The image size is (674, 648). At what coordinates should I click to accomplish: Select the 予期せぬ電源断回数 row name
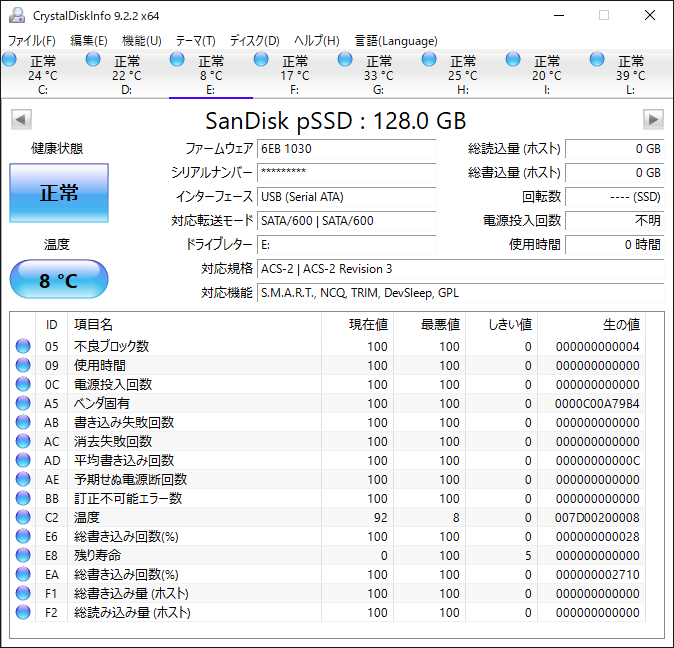pyautogui.click(x=130, y=479)
